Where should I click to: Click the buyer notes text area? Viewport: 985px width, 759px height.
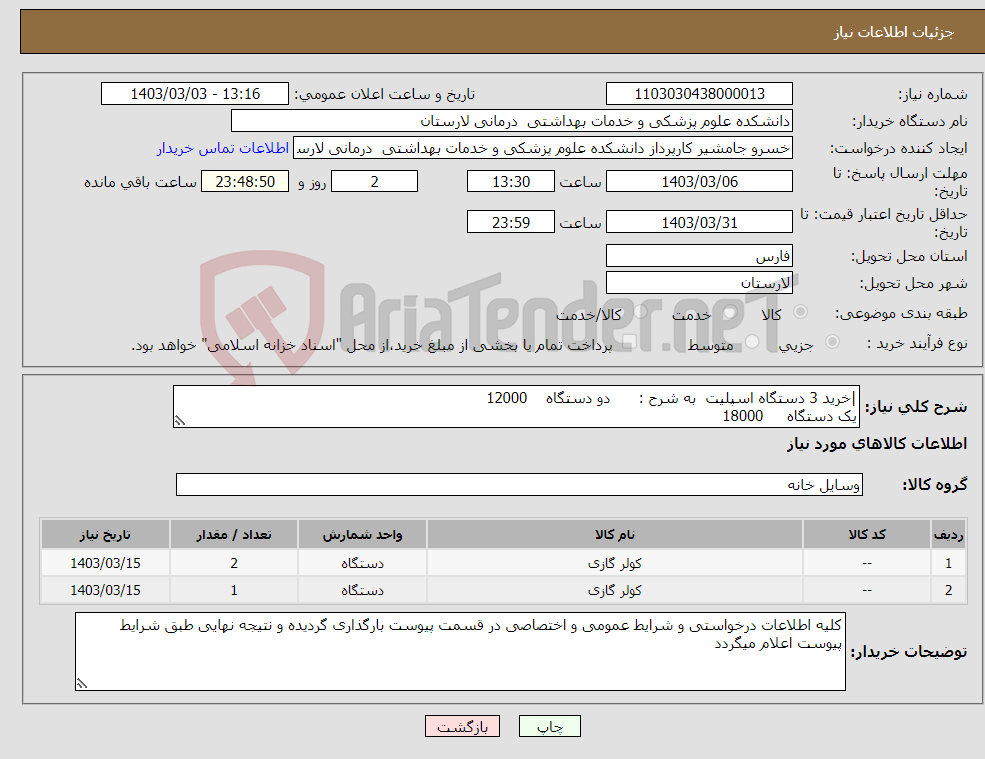pos(460,652)
